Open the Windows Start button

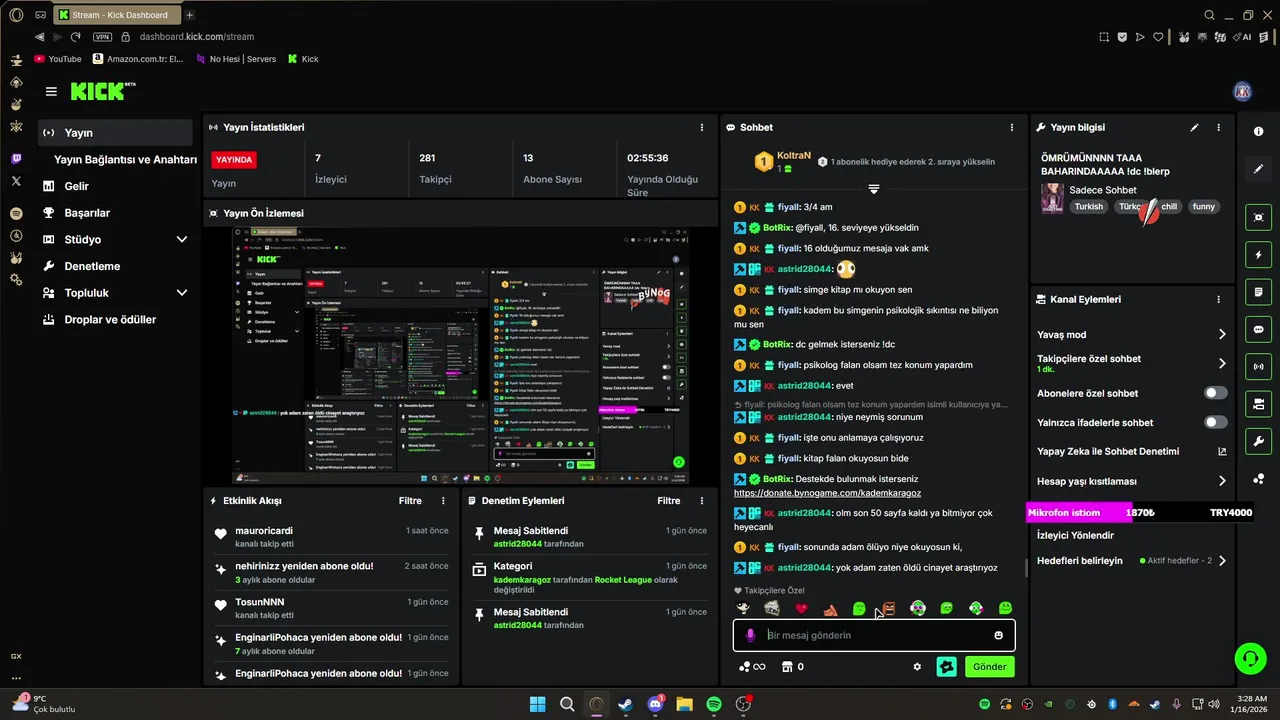(538, 704)
